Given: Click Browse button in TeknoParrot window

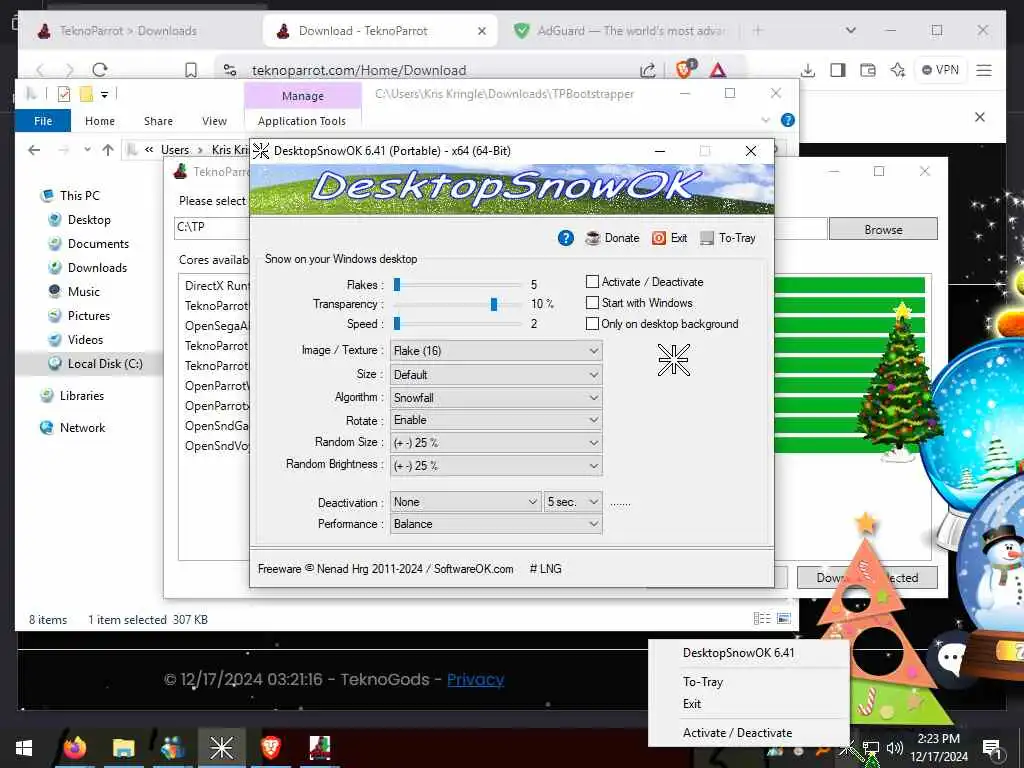Looking at the screenshot, I should [x=883, y=229].
